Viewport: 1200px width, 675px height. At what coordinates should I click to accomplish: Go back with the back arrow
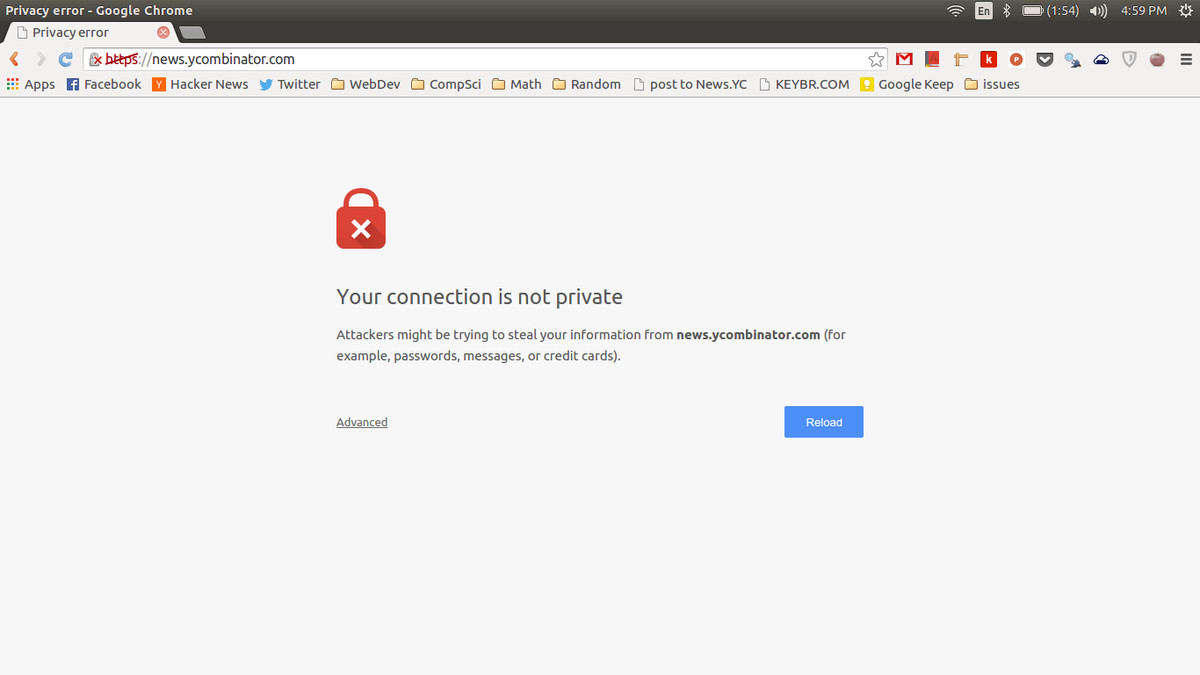[15, 59]
